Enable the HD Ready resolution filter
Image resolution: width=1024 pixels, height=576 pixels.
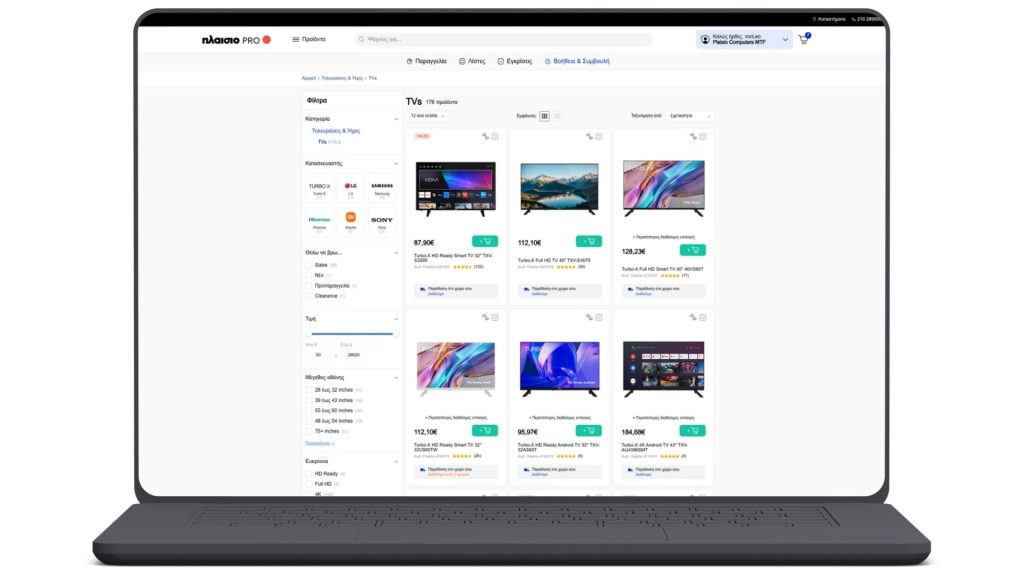(x=309, y=473)
